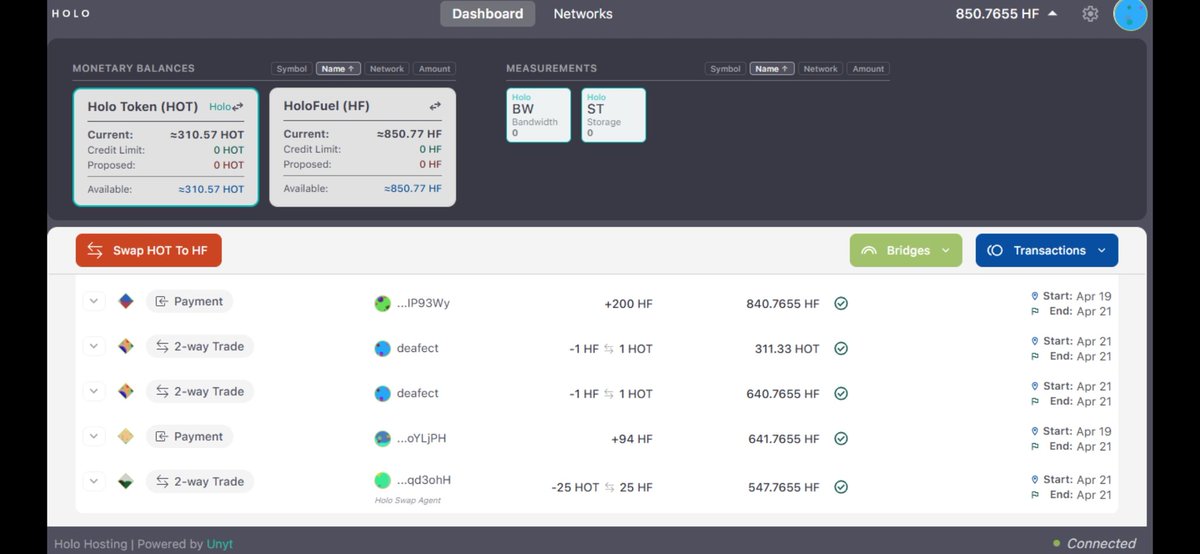Follow the Unyt link in footer
Image resolution: width=1200 pixels, height=554 pixels.
219,544
